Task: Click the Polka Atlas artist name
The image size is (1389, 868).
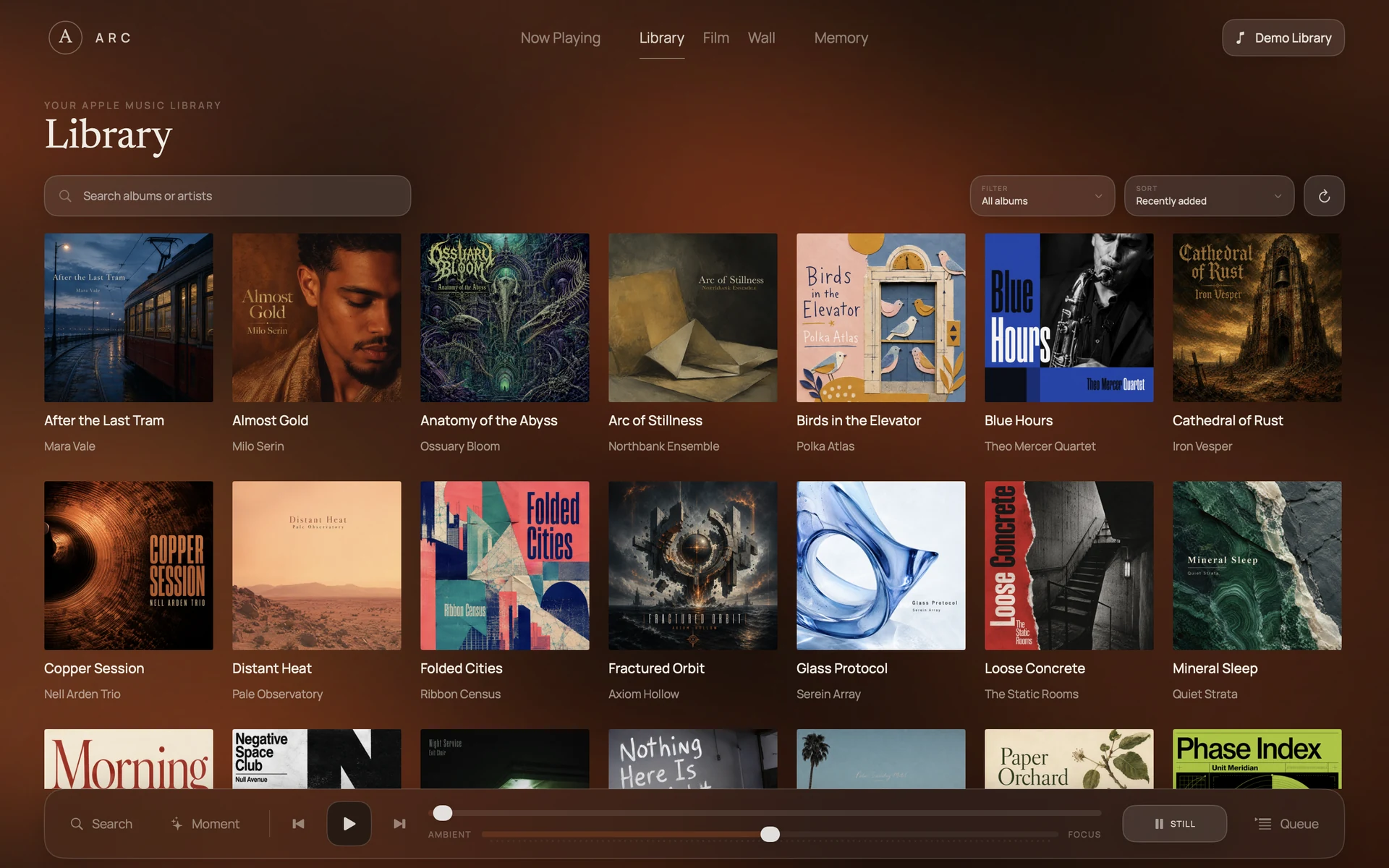Action: (825, 446)
